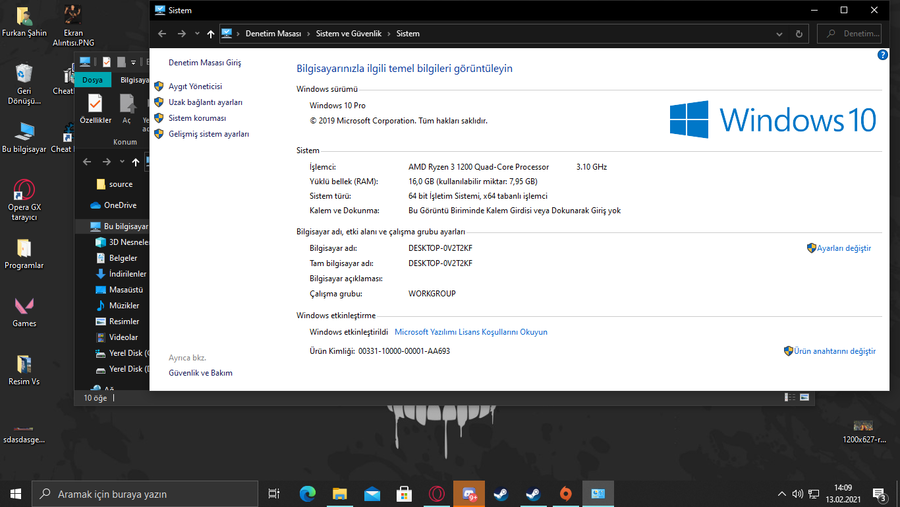Click Opera GX tarayıcı desktop icon

(x=24, y=200)
